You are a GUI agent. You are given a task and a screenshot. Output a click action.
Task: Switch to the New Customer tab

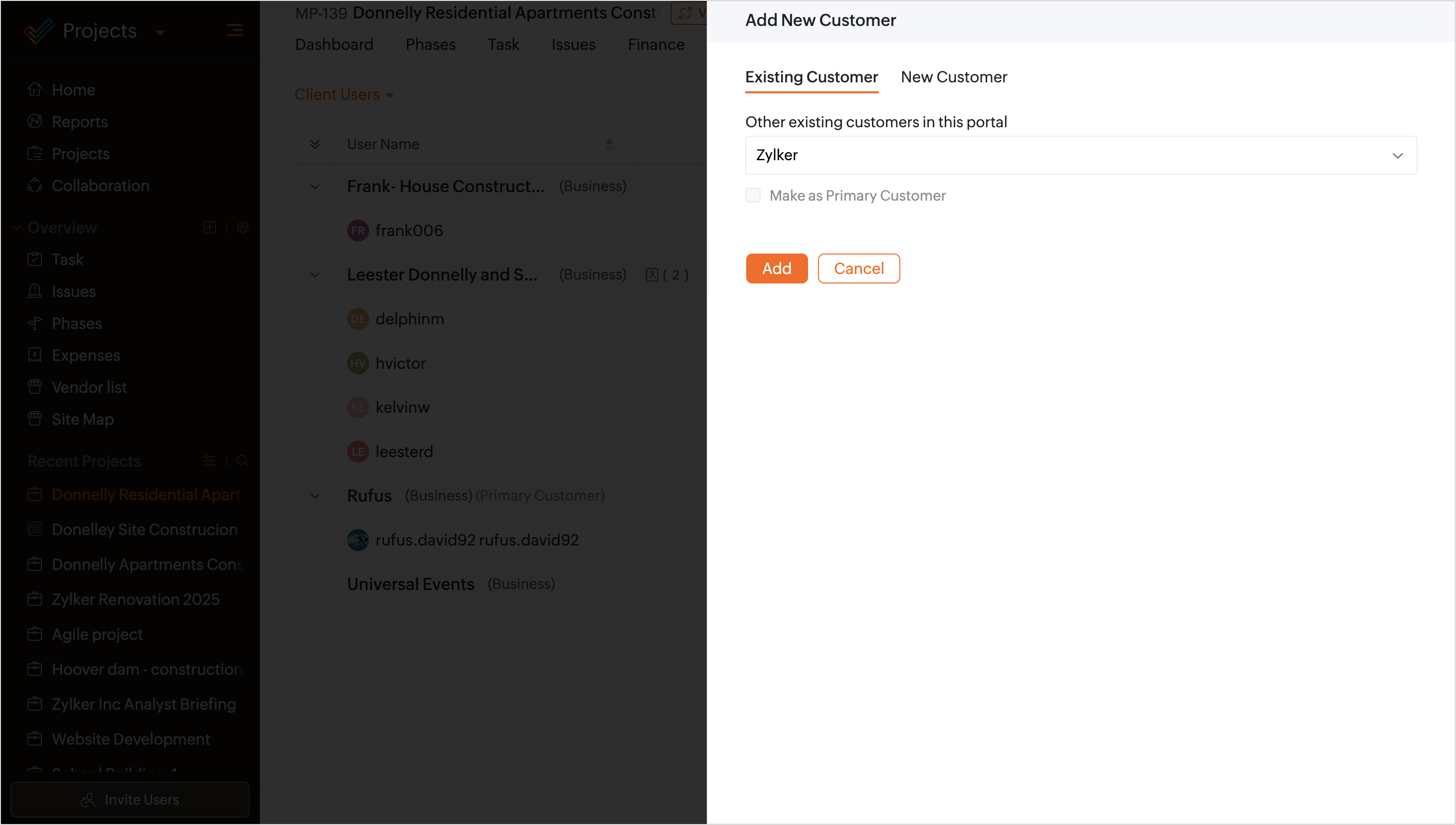pyautogui.click(x=954, y=77)
